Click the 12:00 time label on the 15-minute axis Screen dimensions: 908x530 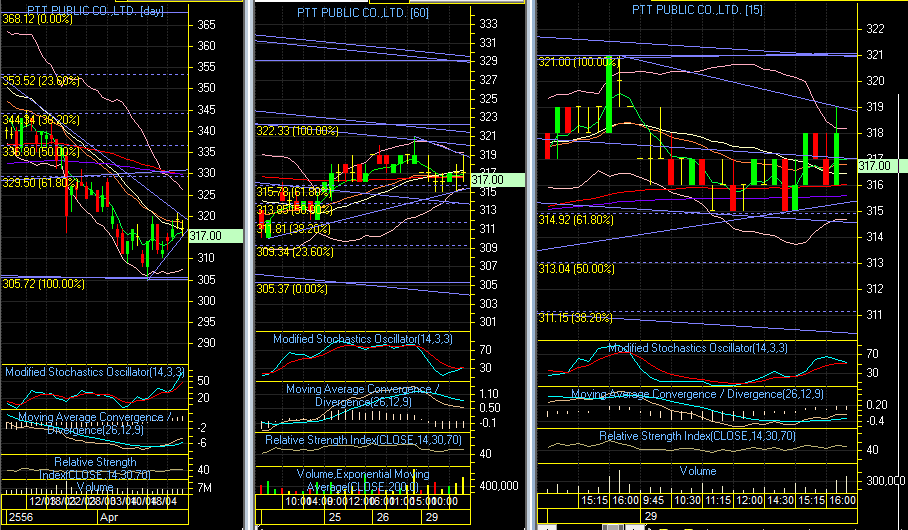749,500
